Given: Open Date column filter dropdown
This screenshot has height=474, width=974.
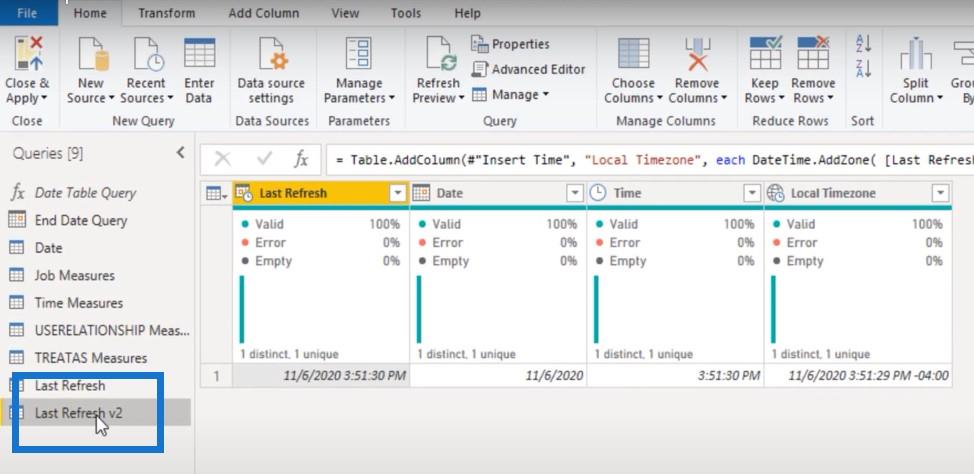Looking at the screenshot, I should [x=575, y=194].
